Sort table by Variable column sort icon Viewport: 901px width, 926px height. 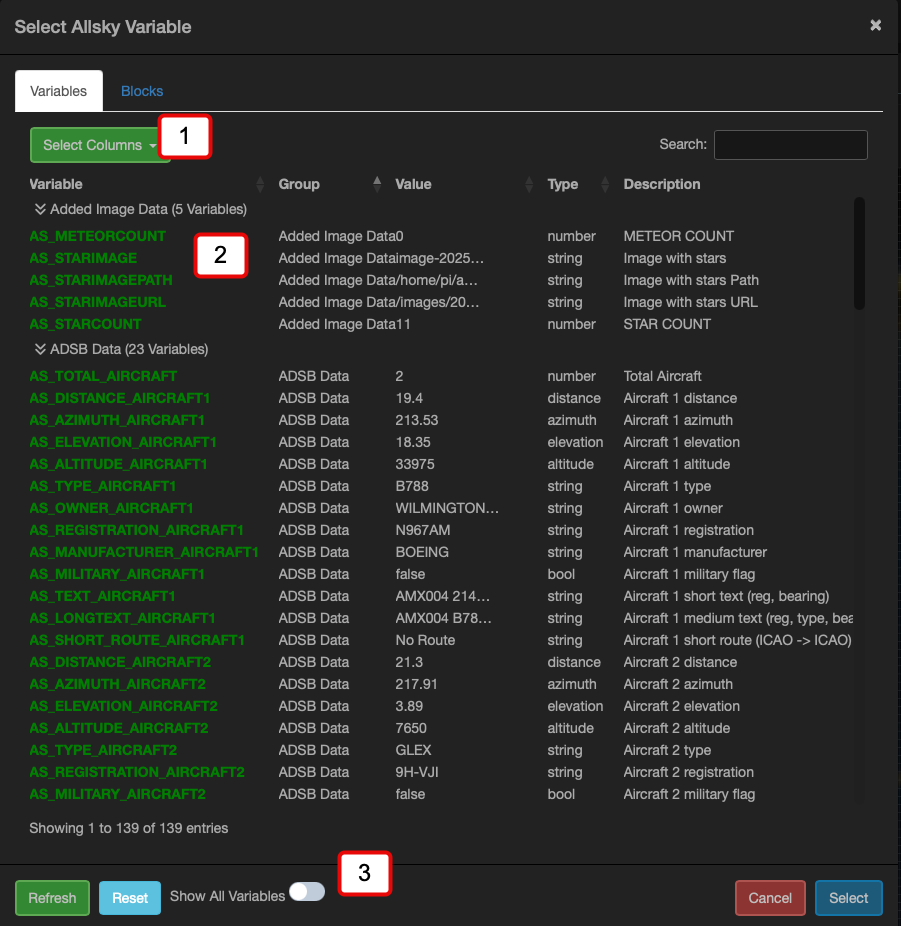tap(260, 184)
